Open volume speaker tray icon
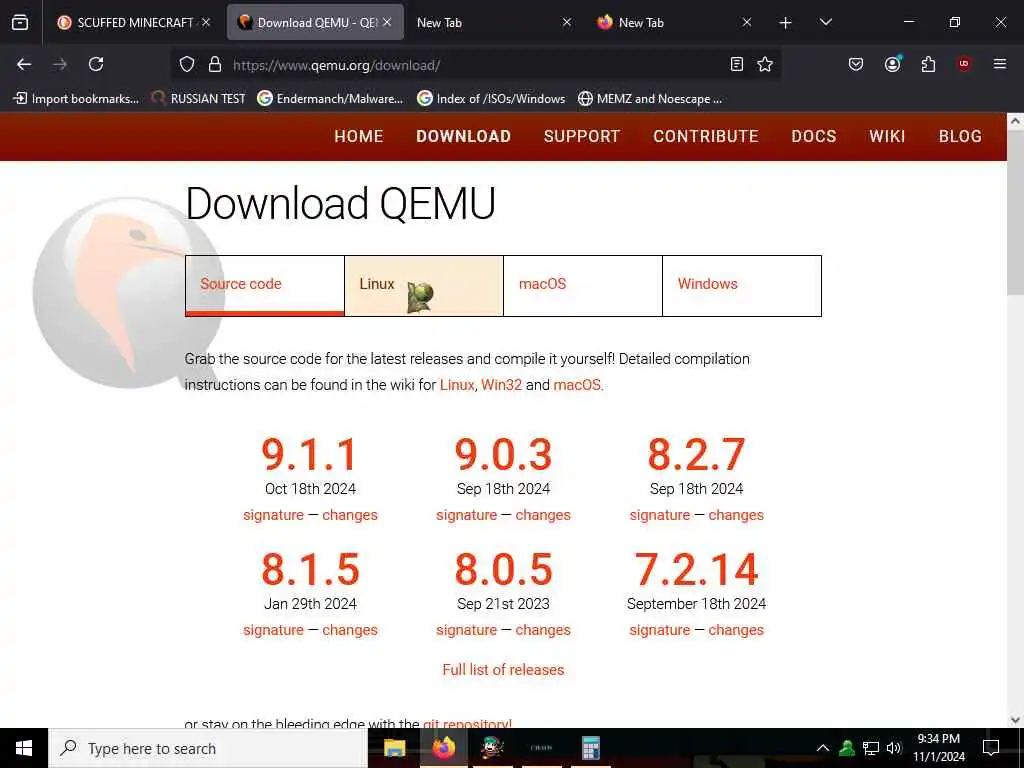The image size is (1024, 768). coord(894,748)
